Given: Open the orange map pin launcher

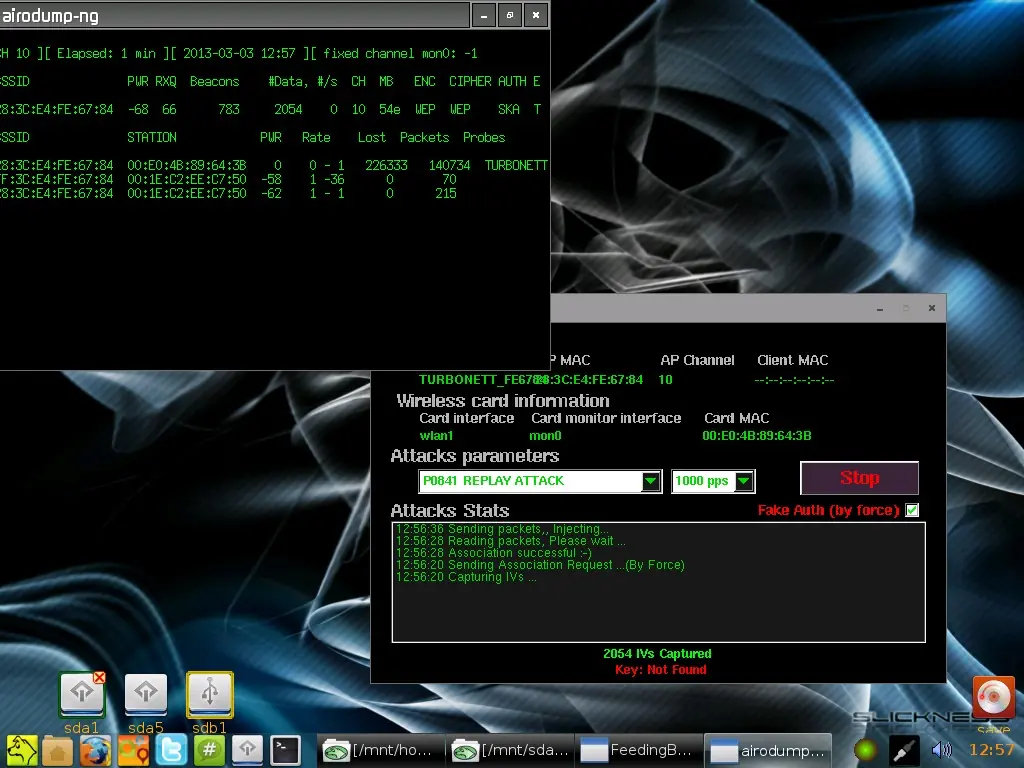Looking at the screenshot, I should 133,750.
